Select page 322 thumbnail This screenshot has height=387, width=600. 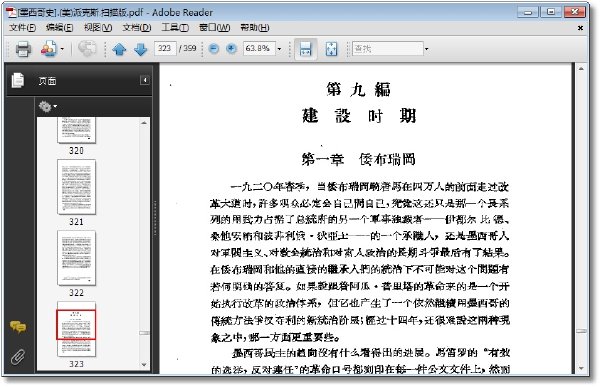[x=76, y=258]
